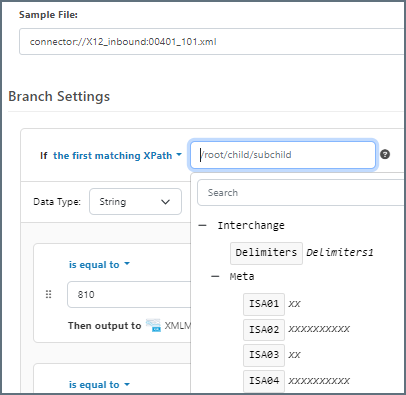This screenshot has height=395, width=406.
Task: Click the Search box in XPath picker
Action: (x=301, y=193)
